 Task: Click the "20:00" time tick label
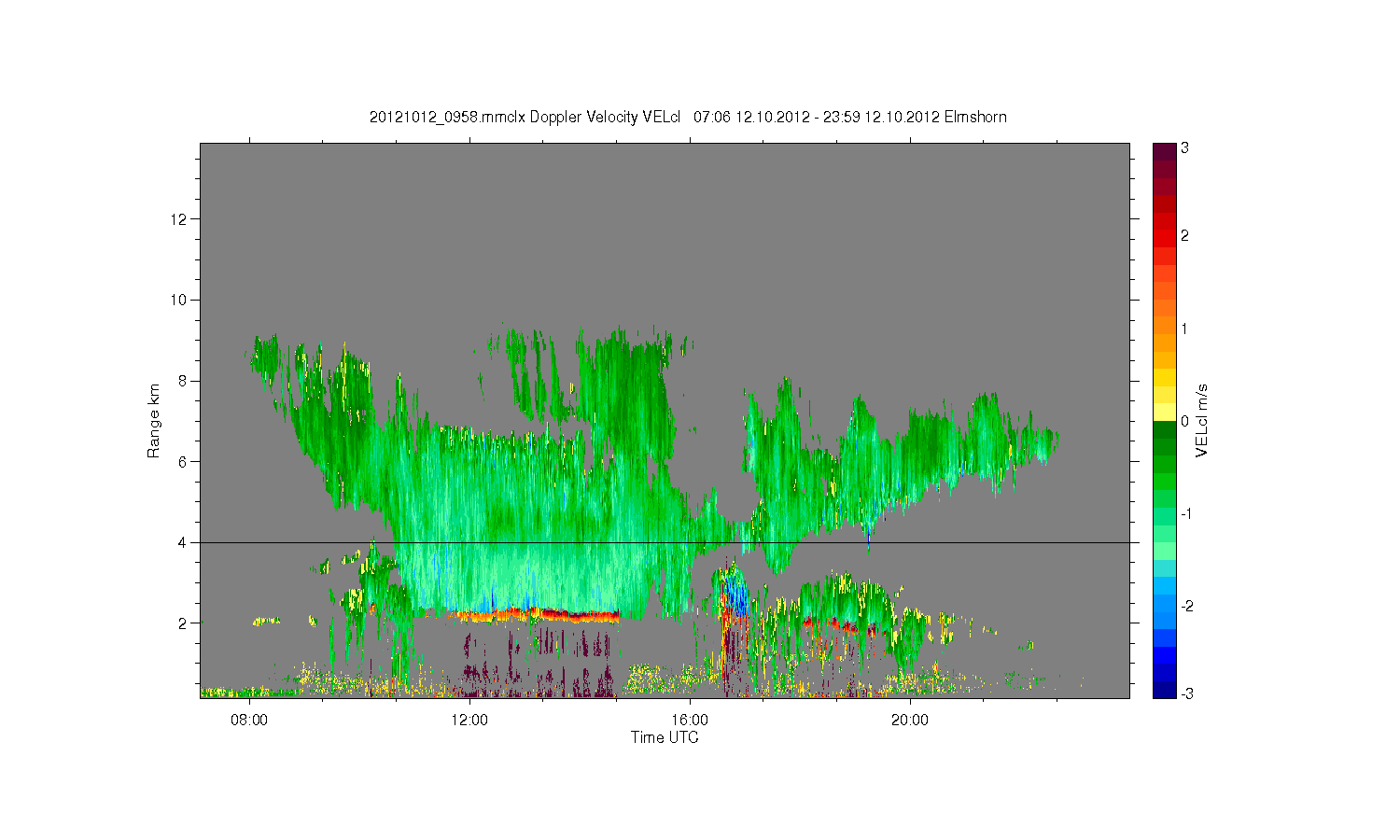tap(910, 720)
